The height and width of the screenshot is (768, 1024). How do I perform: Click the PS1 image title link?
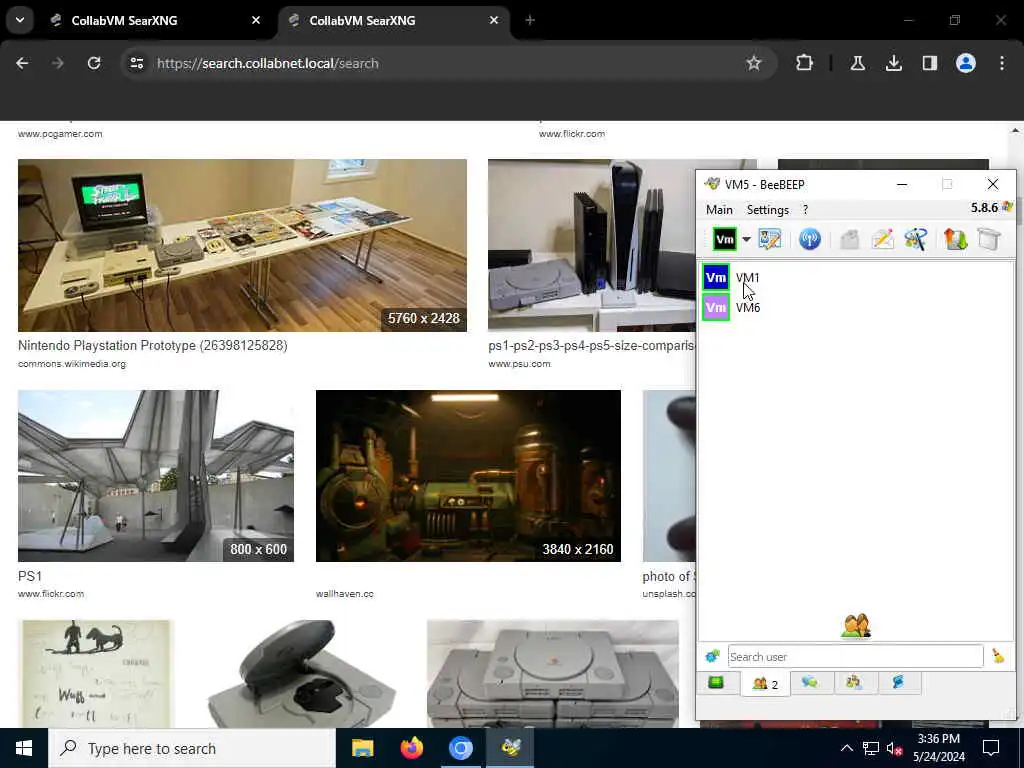pyautogui.click(x=30, y=576)
